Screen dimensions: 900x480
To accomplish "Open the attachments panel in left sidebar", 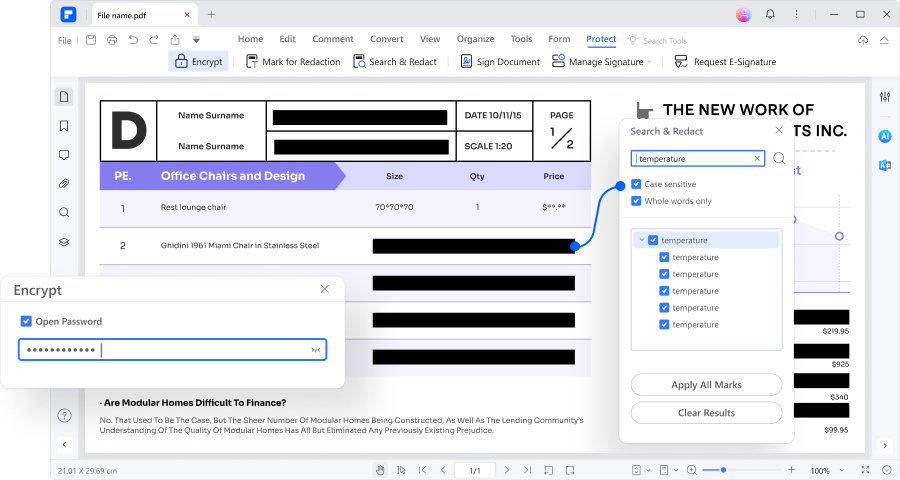I will (x=64, y=184).
